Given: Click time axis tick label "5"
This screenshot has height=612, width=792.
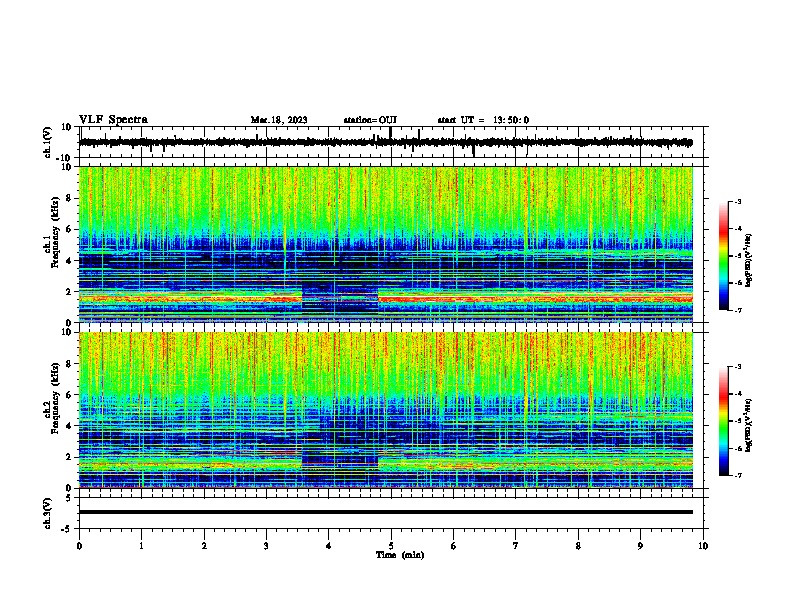Looking at the screenshot, I should tap(391, 546).
